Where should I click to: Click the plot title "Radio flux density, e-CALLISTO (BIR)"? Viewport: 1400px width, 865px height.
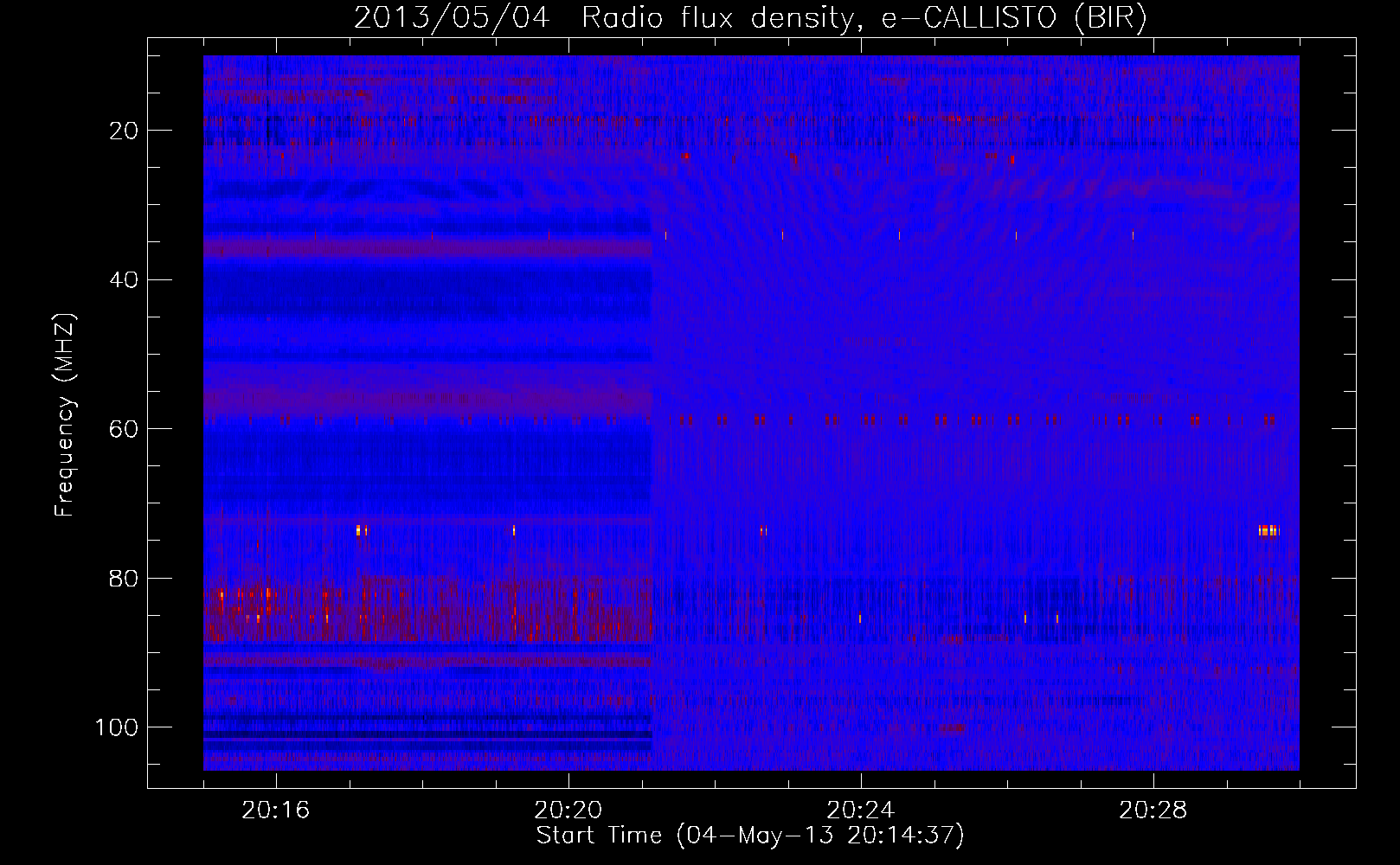point(864,18)
